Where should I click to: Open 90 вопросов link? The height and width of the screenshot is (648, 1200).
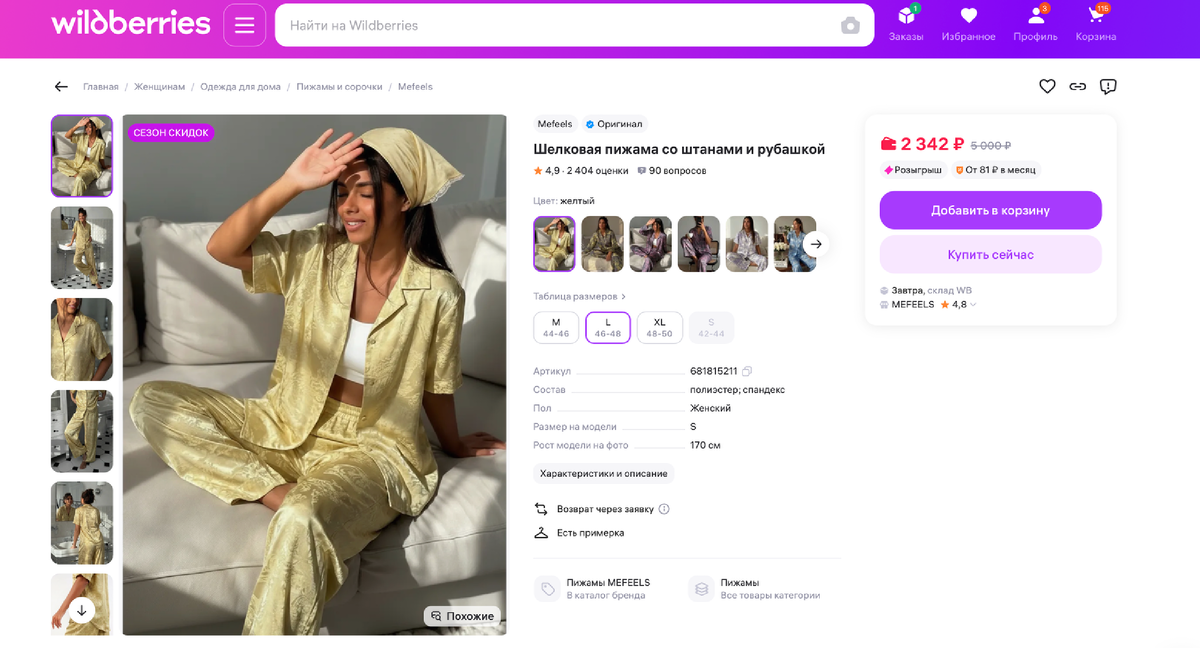pos(672,171)
